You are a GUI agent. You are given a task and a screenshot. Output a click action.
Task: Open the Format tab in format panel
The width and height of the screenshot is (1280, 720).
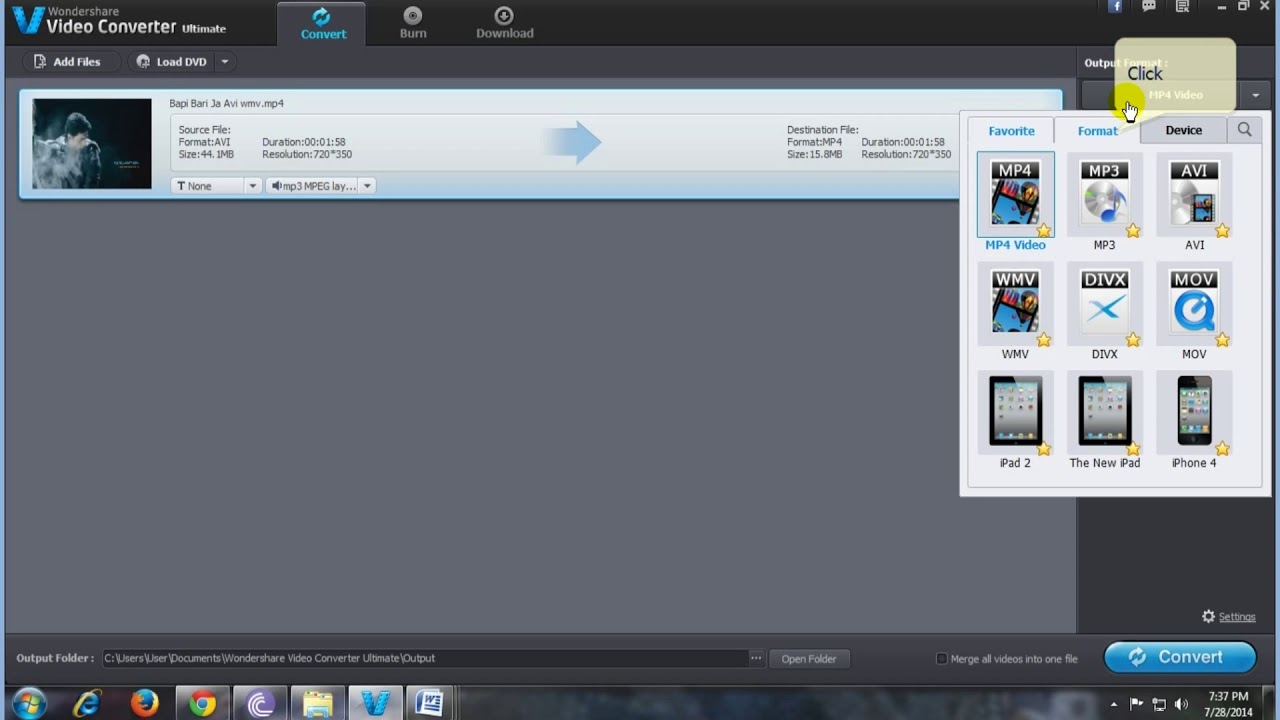point(1097,131)
